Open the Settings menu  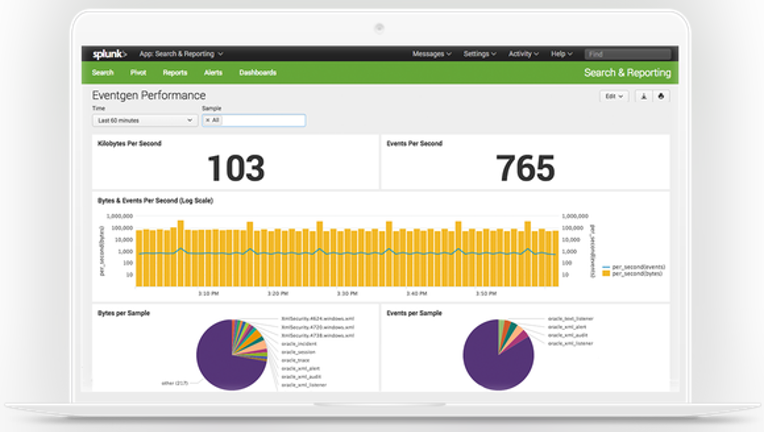click(479, 54)
